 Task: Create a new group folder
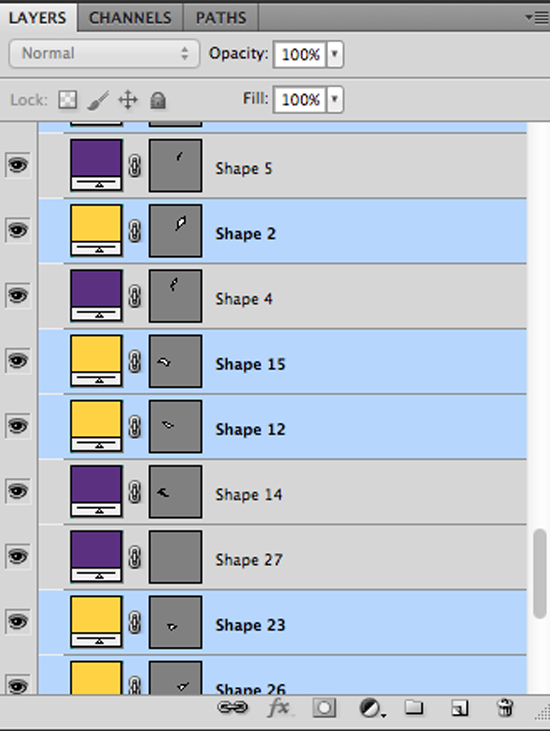pyautogui.click(x=414, y=707)
